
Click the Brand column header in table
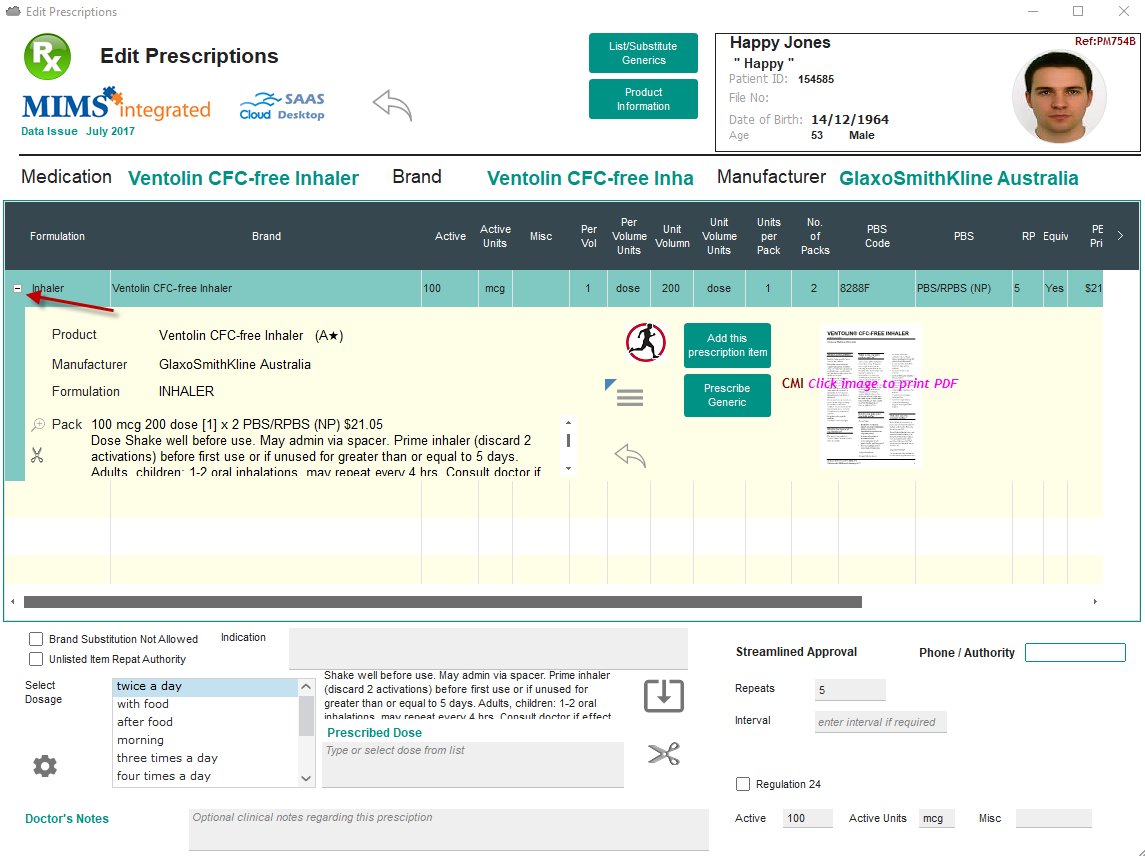(267, 236)
